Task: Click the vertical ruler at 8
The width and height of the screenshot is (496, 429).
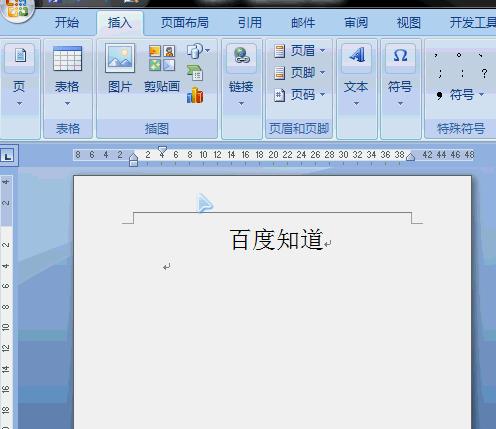Action: click(x=6, y=306)
